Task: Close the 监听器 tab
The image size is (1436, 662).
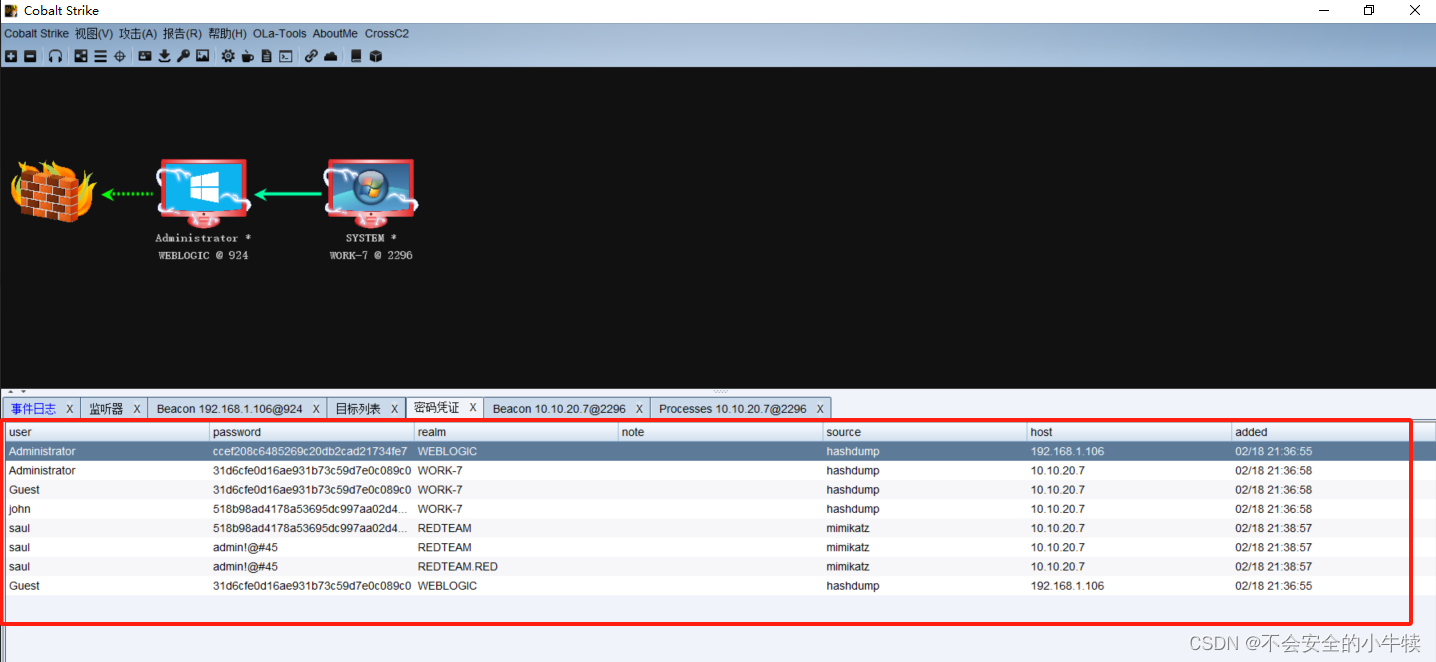Action: (137, 409)
